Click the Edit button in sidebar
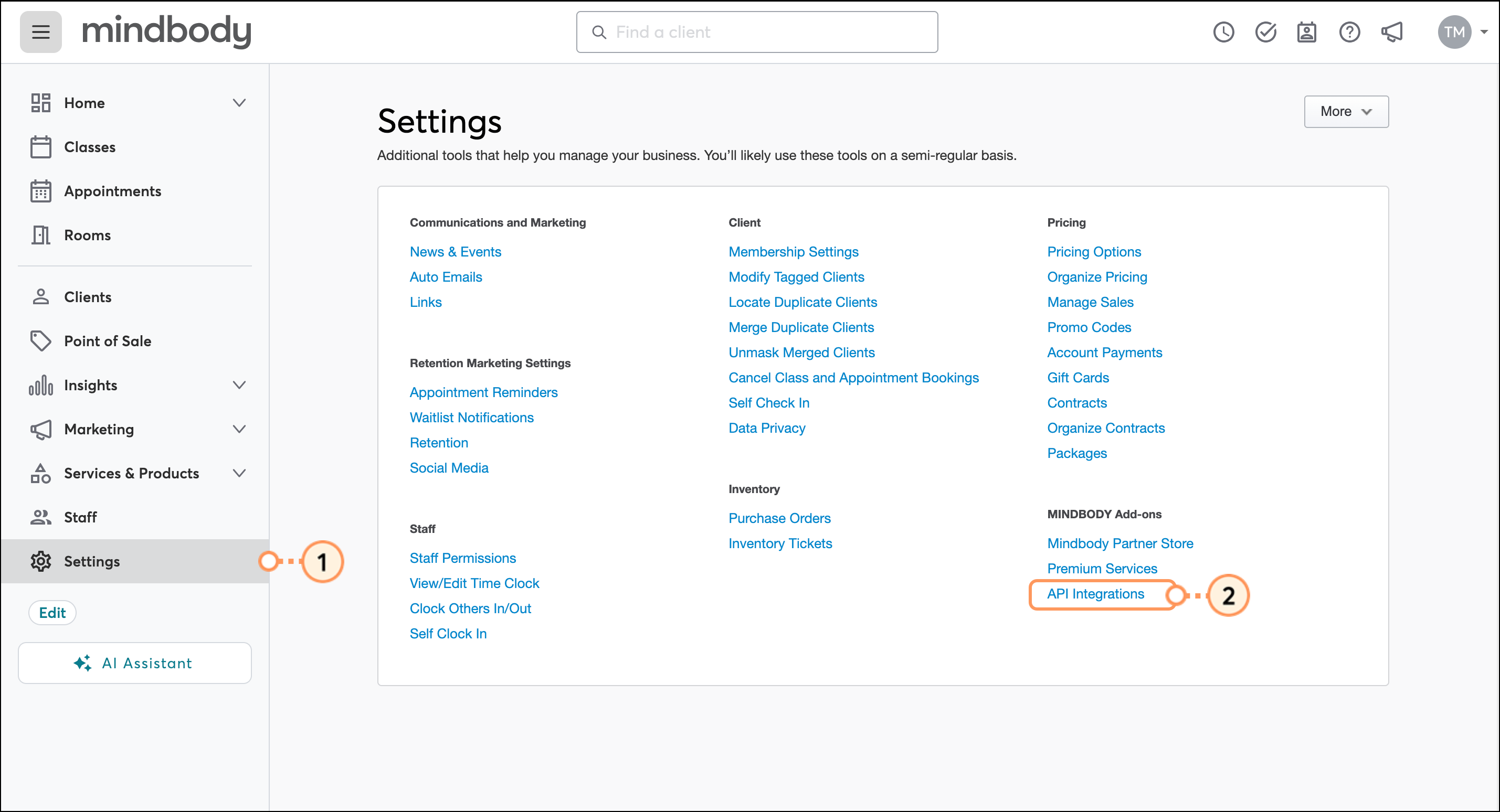Viewport: 1500px width, 812px height. [52, 612]
